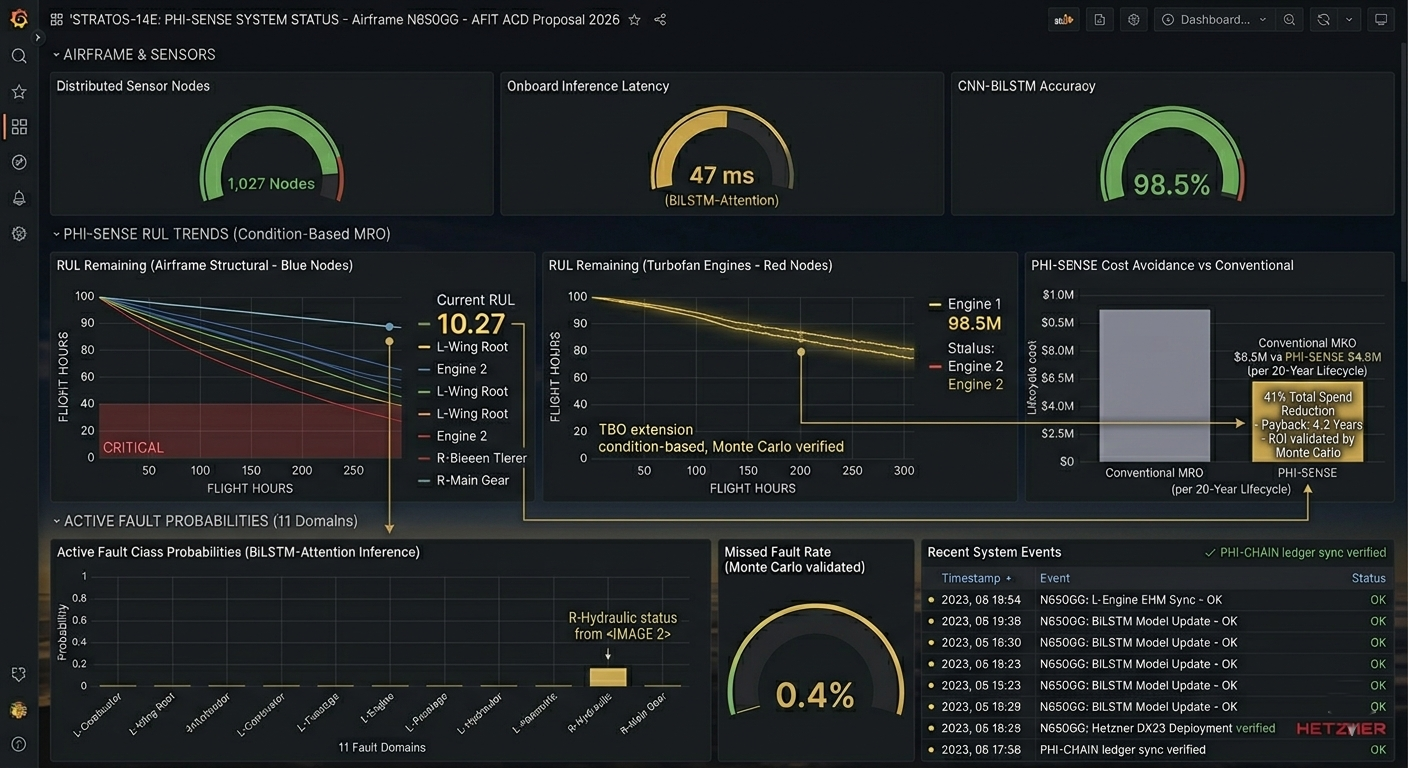
Task: Open RUL Remaining Airframe Structural panel title
Action: pyautogui.click(x=205, y=265)
